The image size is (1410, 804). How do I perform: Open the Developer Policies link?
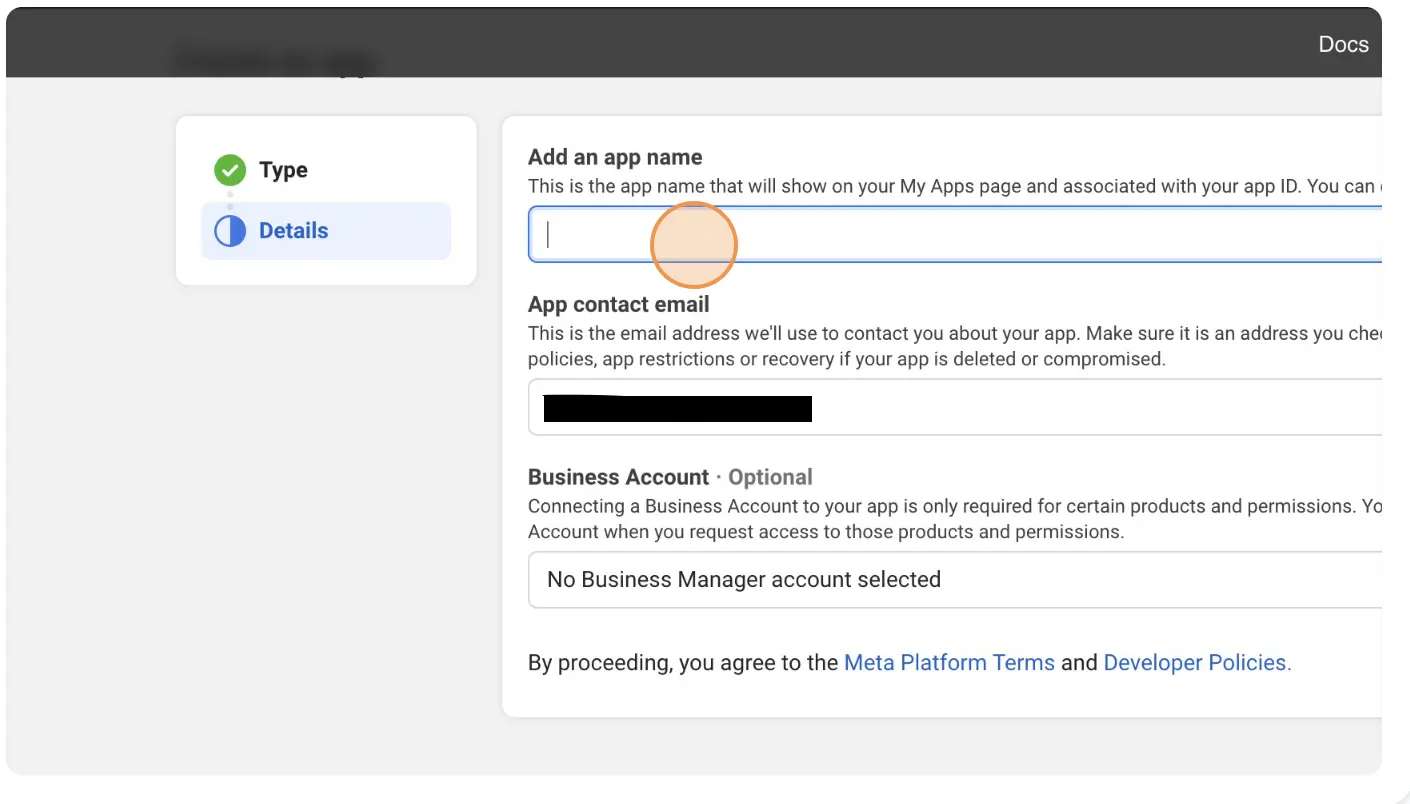tap(1197, 663)
